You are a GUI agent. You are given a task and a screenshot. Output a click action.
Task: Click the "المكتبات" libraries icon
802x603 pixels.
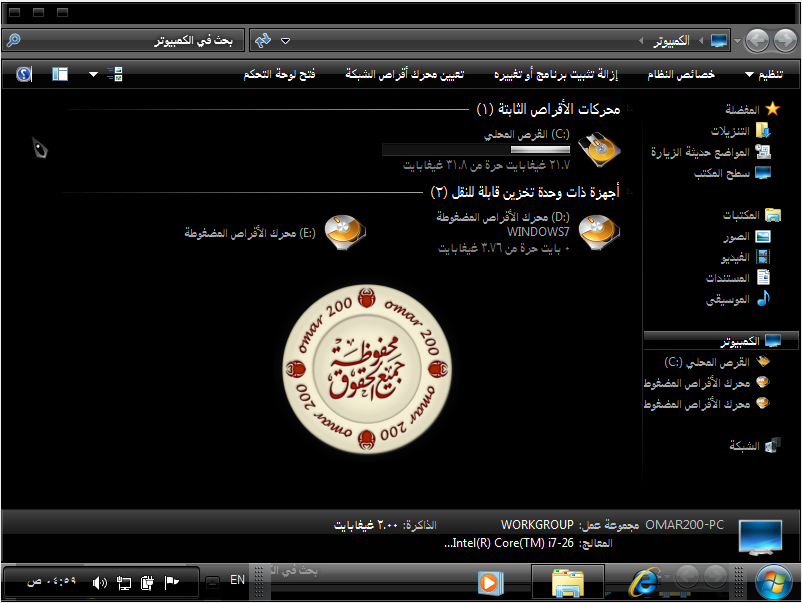(773, 215)
